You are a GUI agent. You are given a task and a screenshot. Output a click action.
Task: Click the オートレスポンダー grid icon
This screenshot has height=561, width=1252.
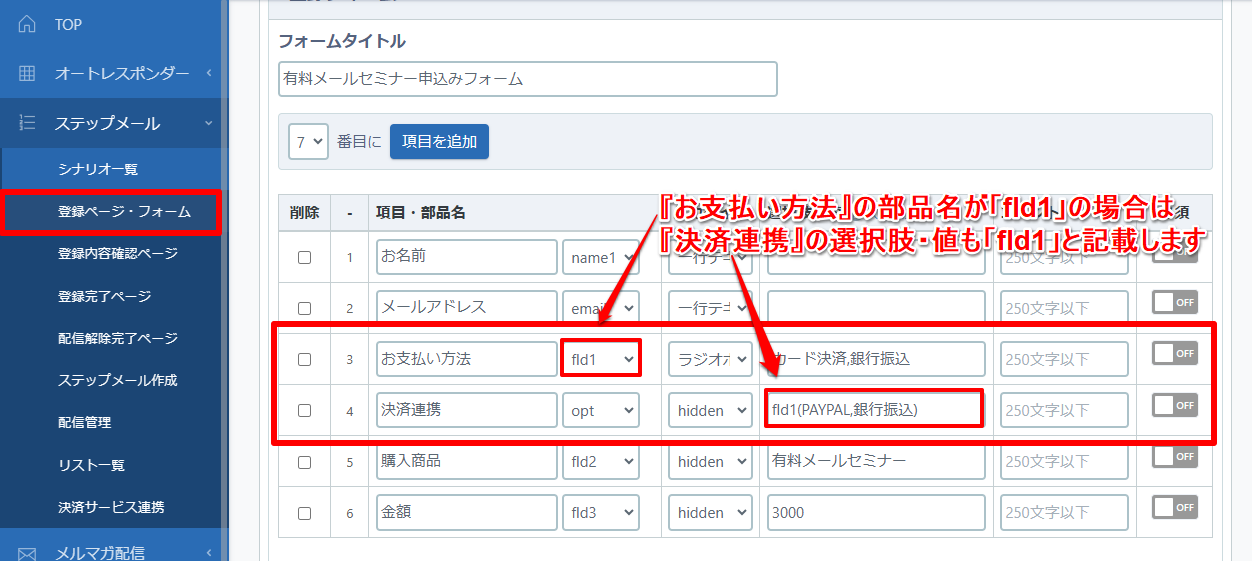28,73
